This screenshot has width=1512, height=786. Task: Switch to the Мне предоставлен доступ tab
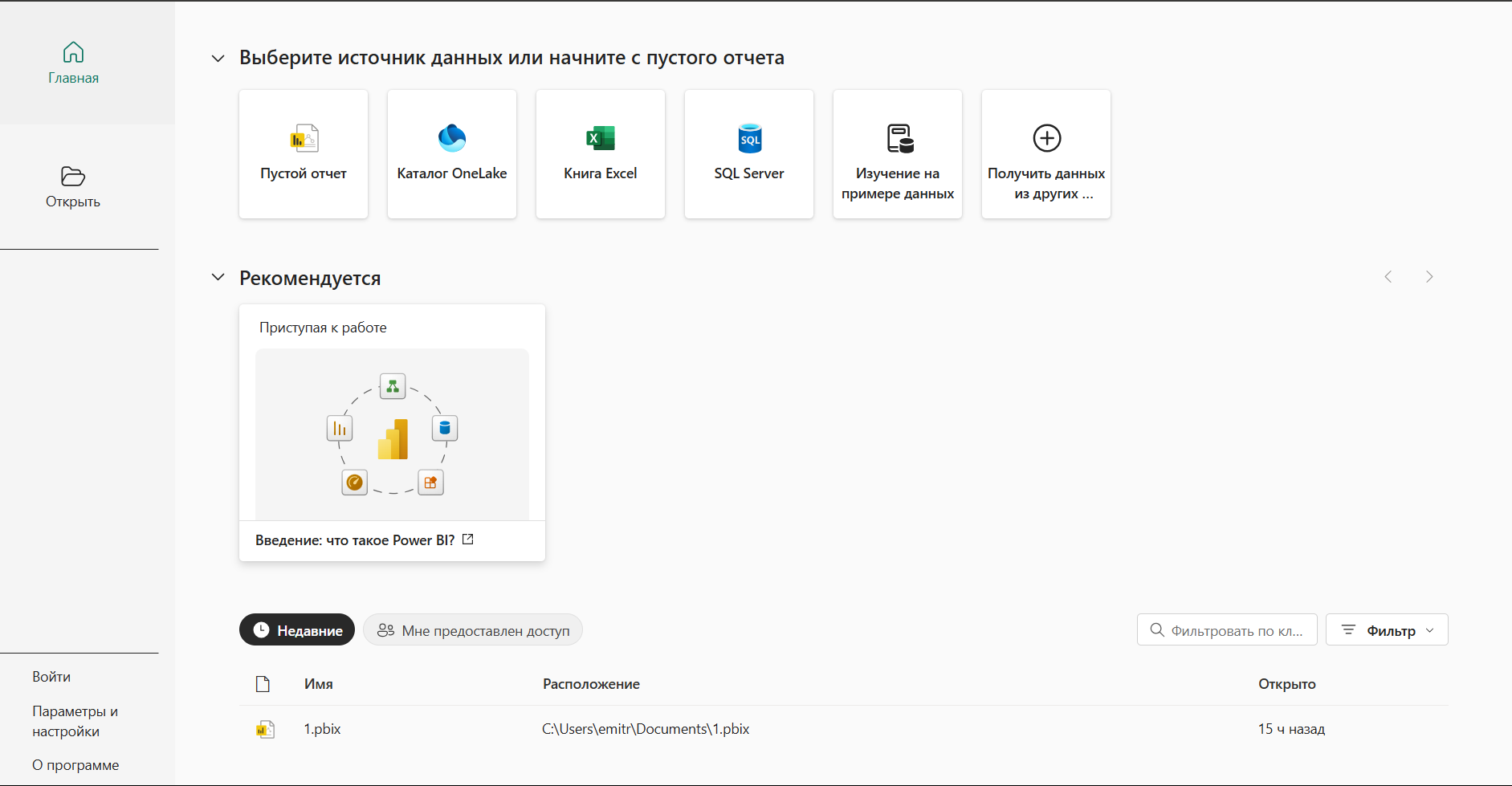tap(473, 629)
